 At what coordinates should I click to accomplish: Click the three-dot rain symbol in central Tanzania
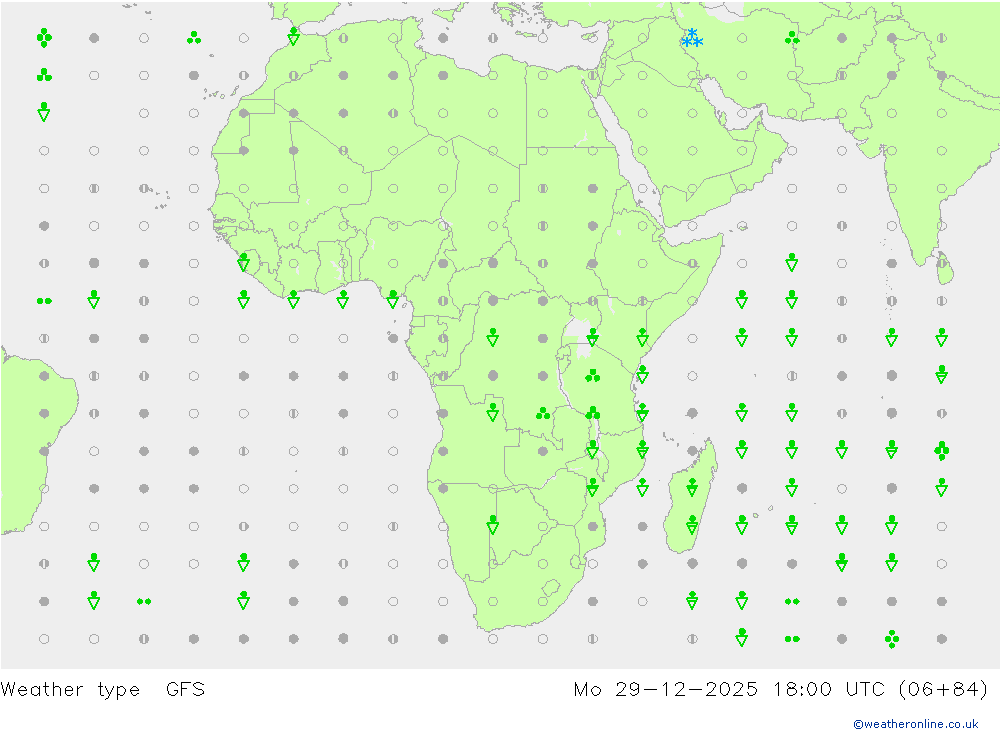tap(592, 376)
